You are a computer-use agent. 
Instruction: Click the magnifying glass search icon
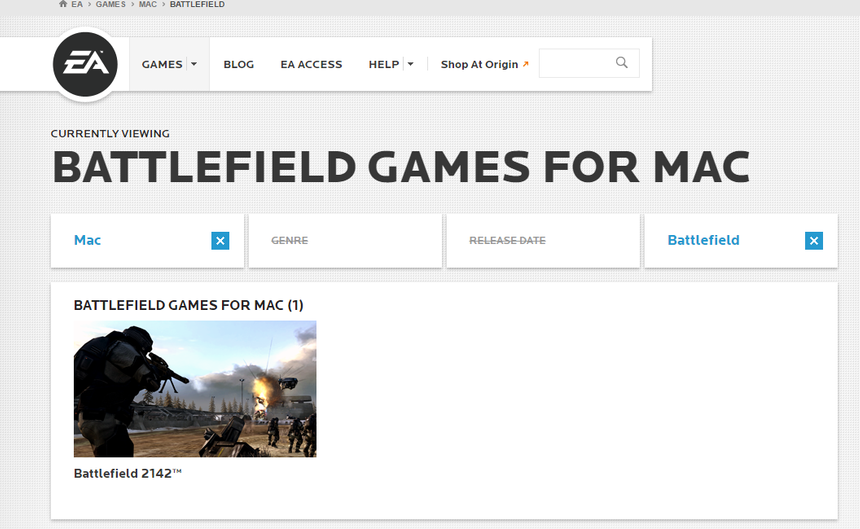pos(622,63)
